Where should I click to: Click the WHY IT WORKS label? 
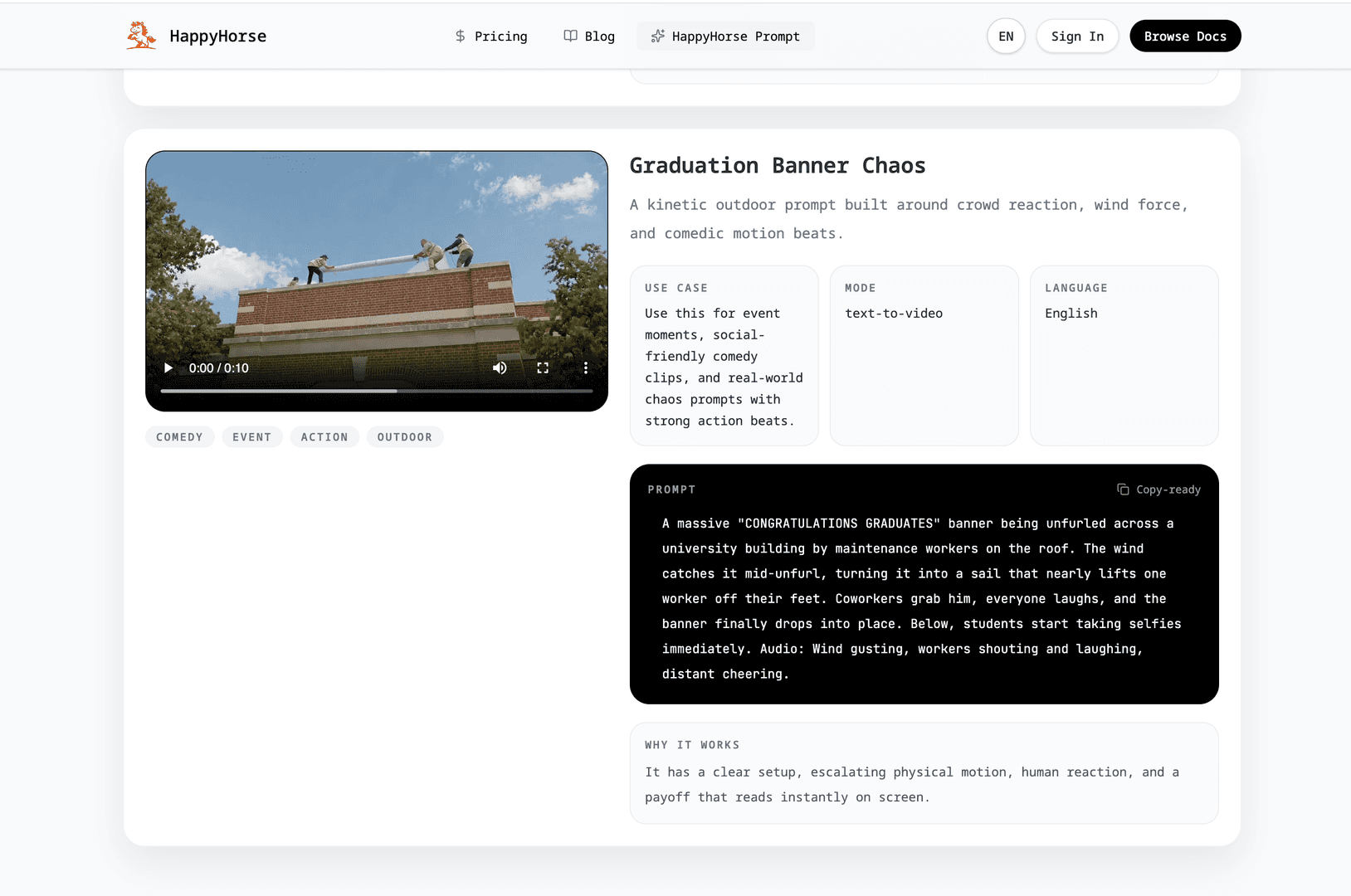(x=692, y=745)
